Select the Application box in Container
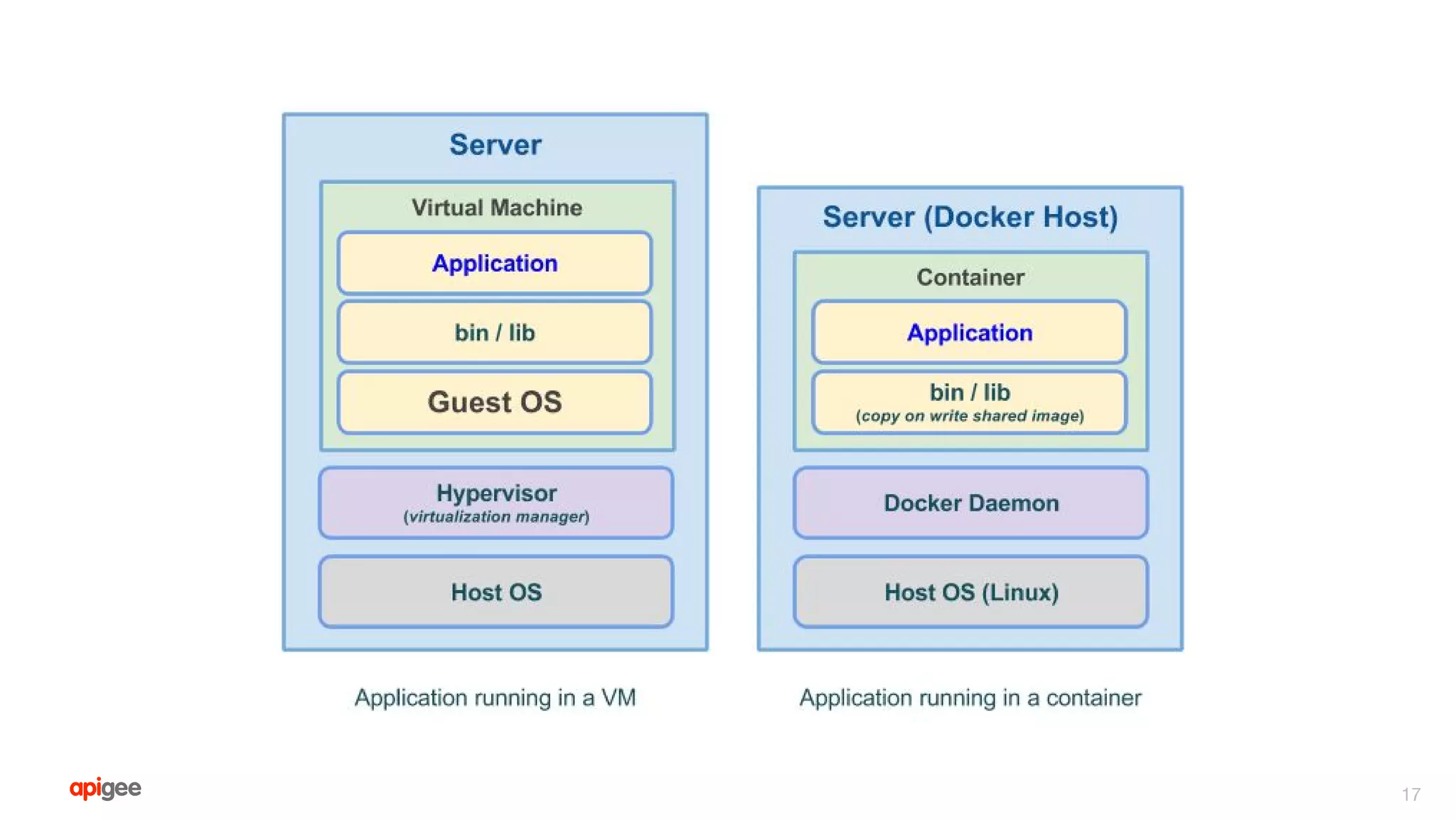This screenshot has width=1456, height=820. point(970,332)
